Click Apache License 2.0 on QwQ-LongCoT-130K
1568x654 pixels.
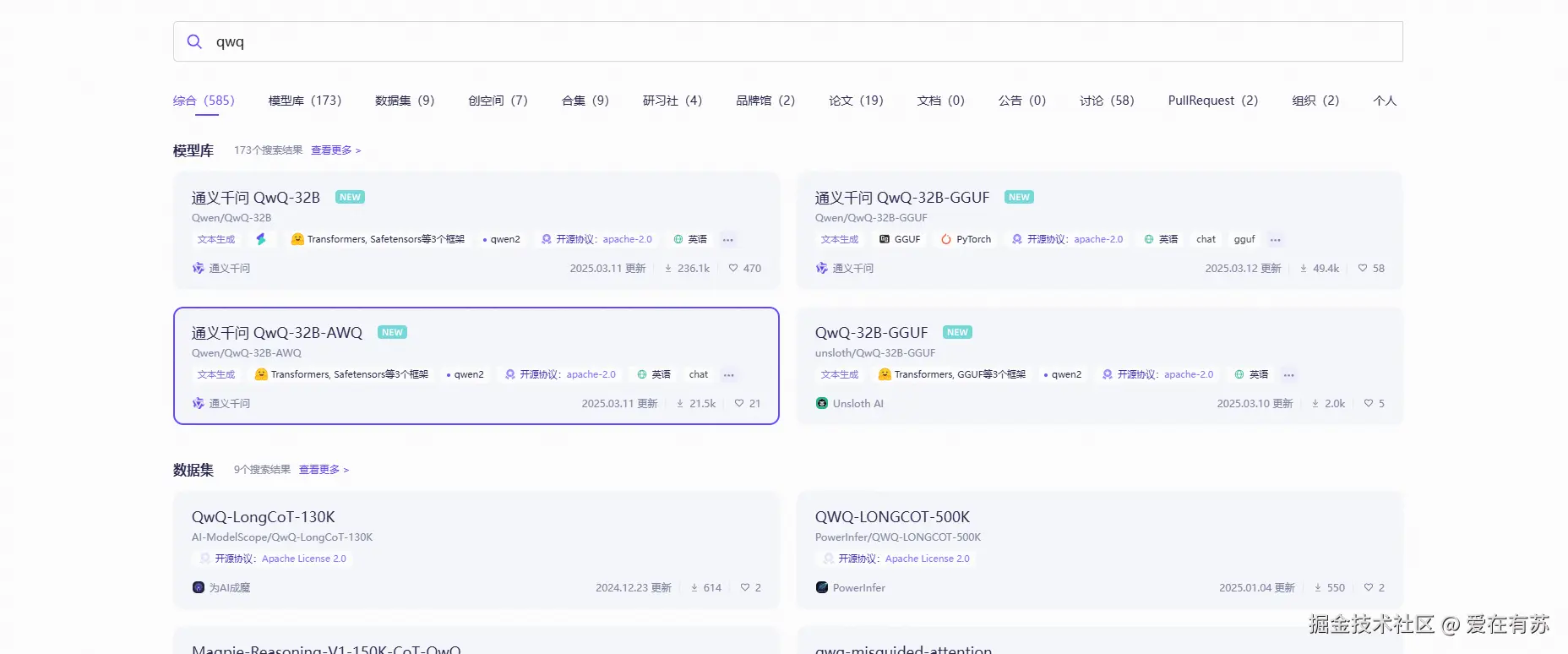304,559
